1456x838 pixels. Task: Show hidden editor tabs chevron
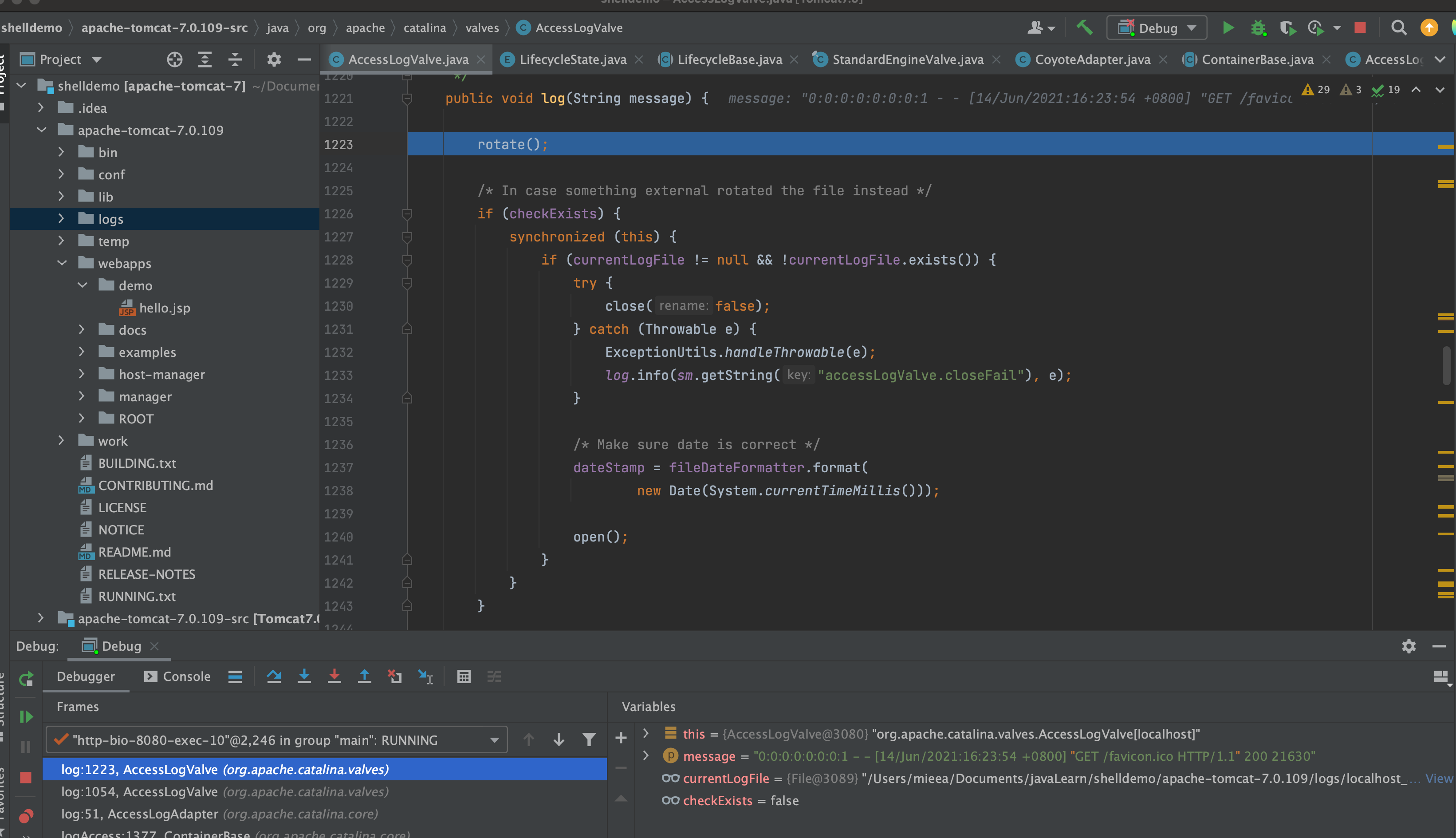tap(1440, 59)
